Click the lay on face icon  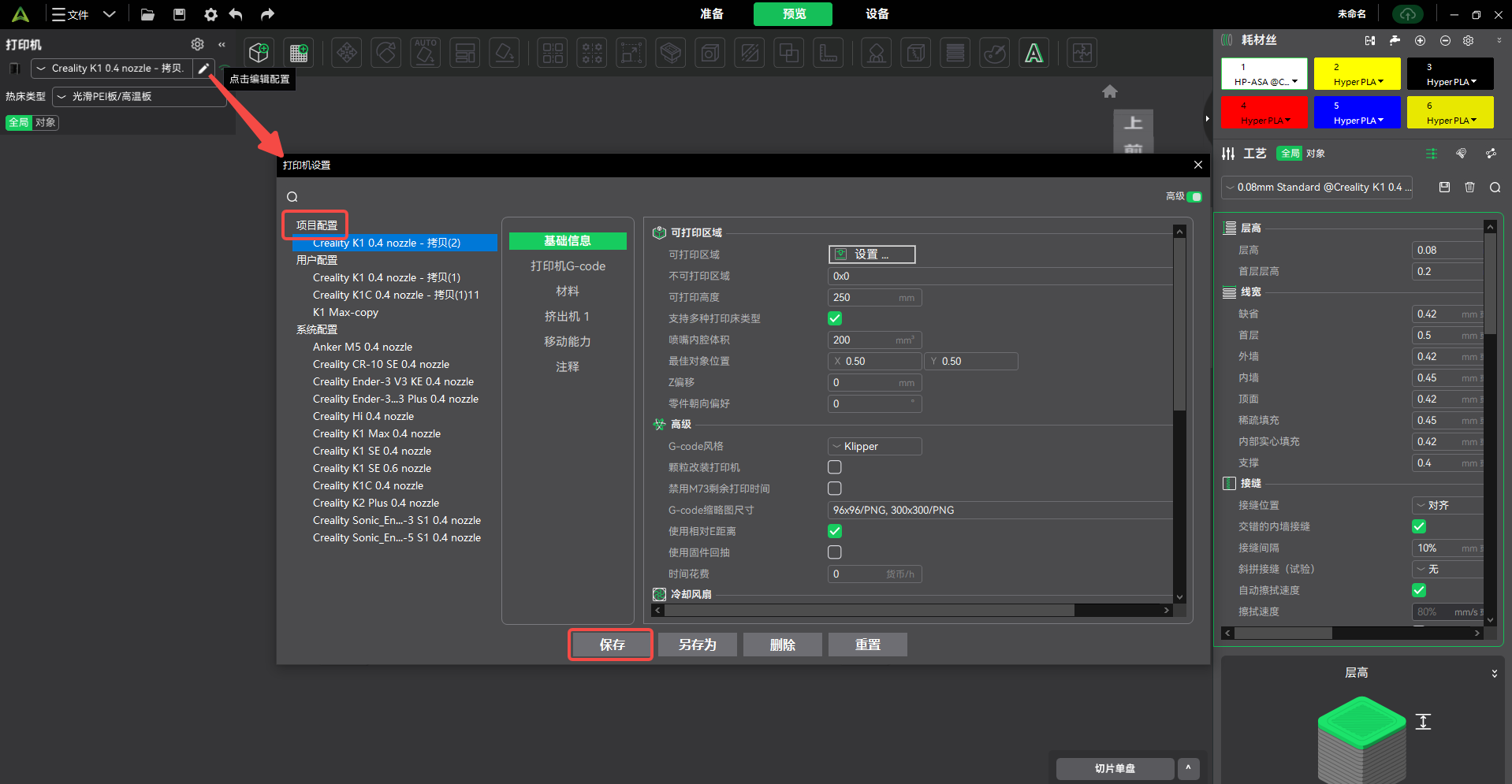point(505,53)
